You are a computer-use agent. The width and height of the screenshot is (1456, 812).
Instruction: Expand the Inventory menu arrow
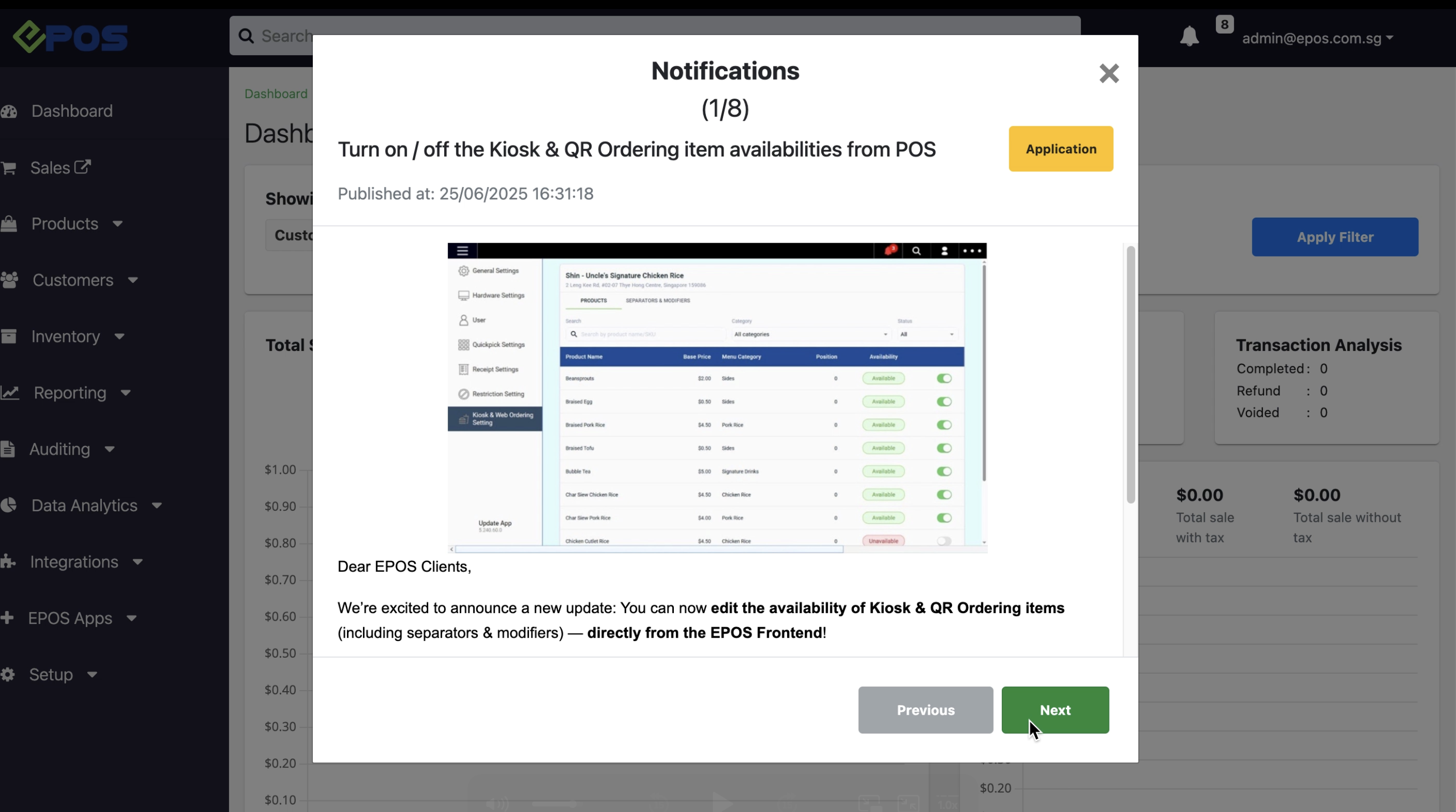point(119,337)
